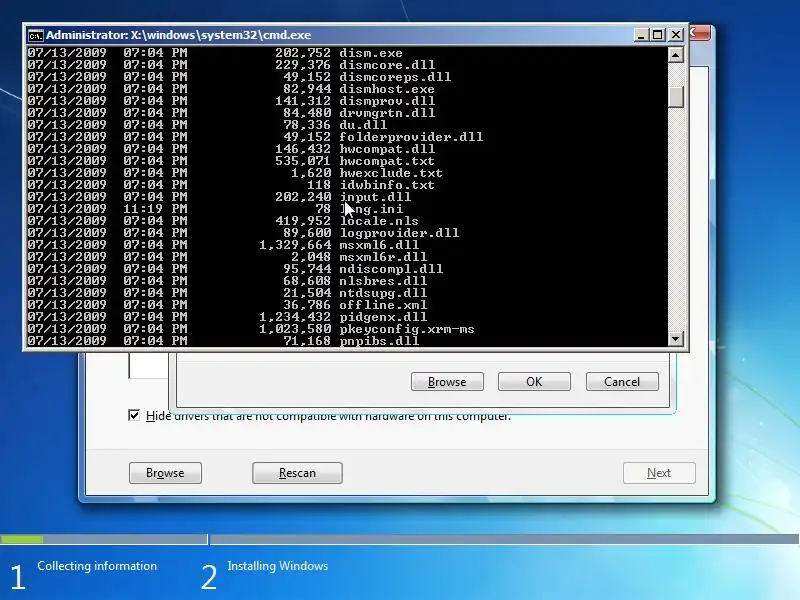Click Rescan in the Load Driver window

click(x=297, y=473)
